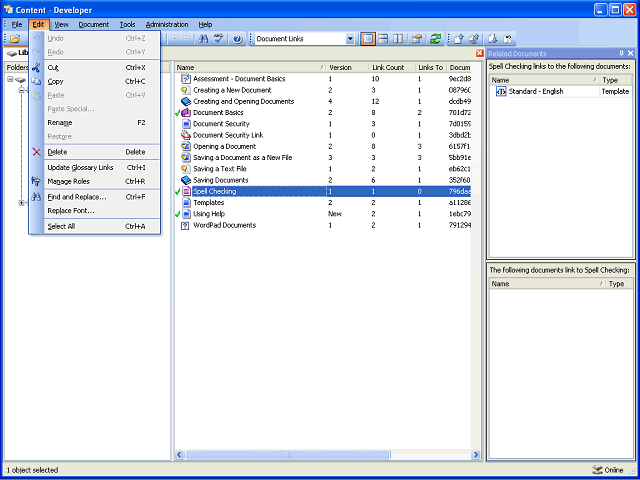
Task: Click the toolbar icon left of the down arrow icon
Action: pyautogui.click(x=474, y=39)
